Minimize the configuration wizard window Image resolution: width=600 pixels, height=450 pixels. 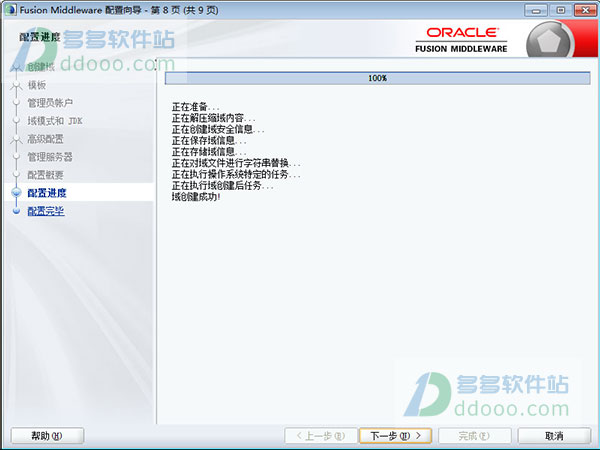coord(536,10)
